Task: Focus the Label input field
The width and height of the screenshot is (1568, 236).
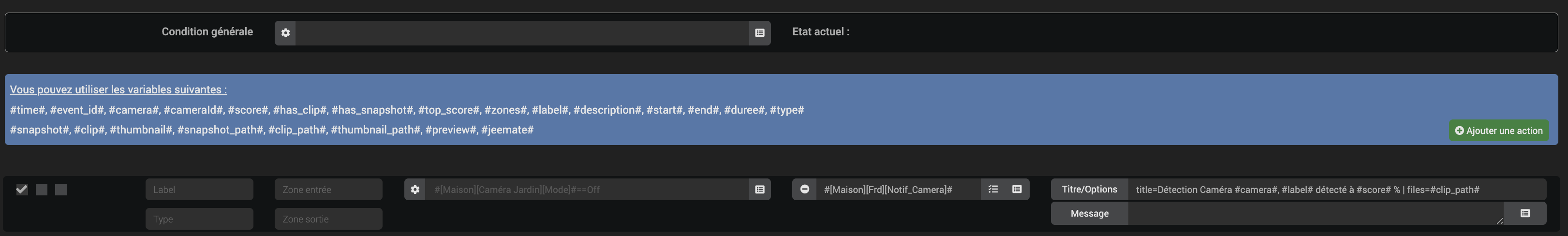Action: pyautogui.click(x=199, y=190)
